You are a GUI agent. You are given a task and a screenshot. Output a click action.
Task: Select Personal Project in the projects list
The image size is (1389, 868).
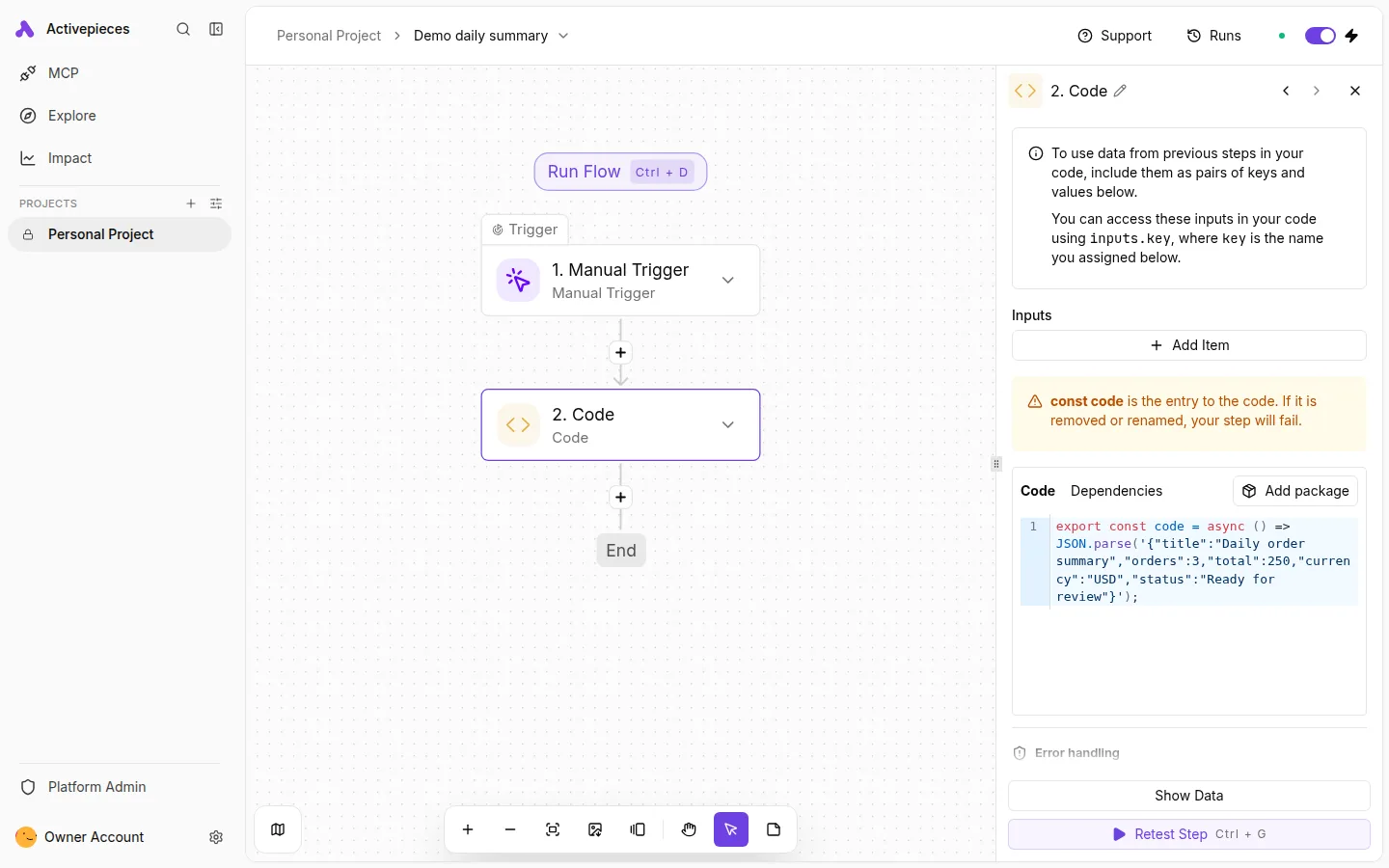[x=120, y=234]
